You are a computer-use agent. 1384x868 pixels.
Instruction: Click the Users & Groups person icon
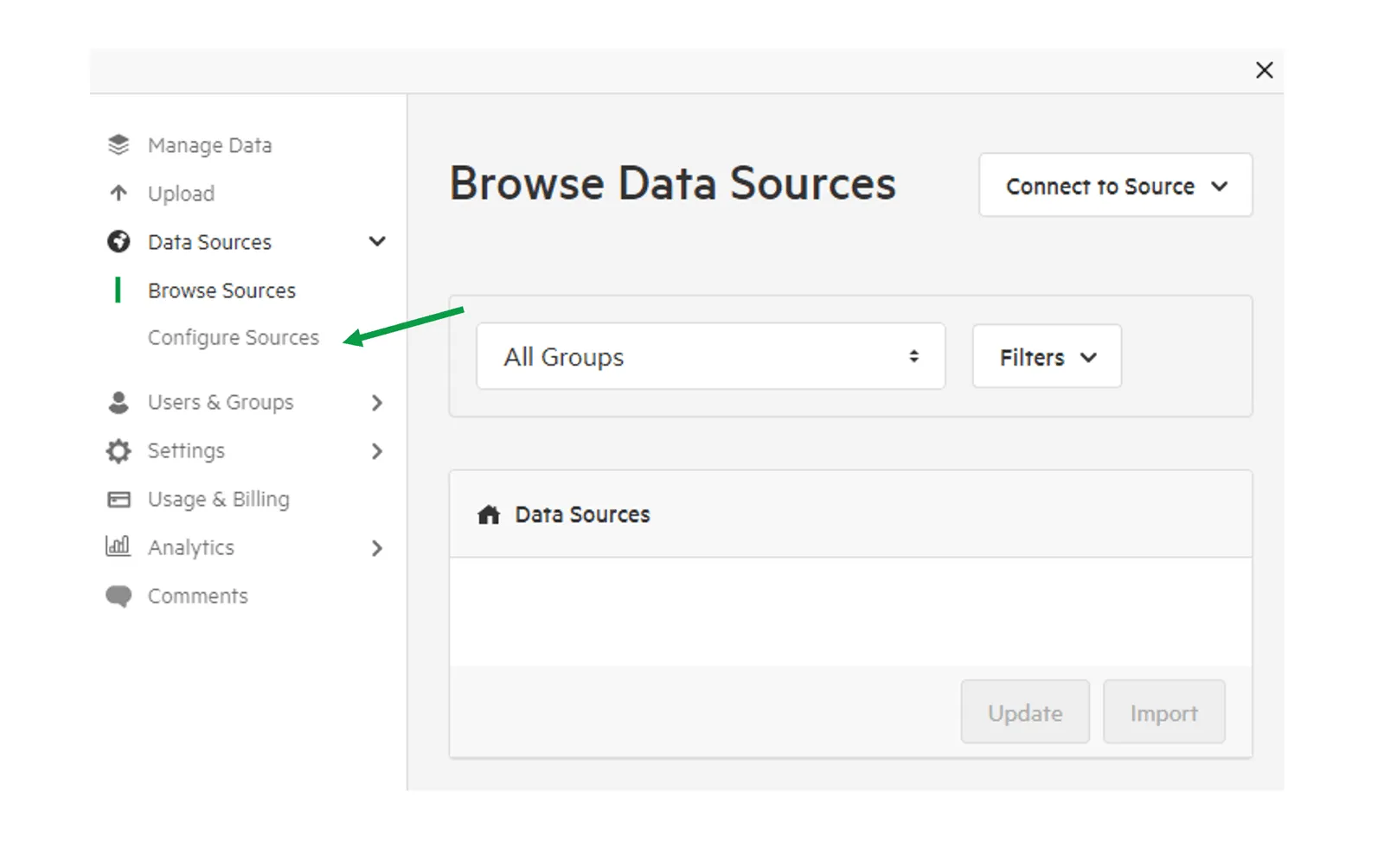click(x=119, y=402)
